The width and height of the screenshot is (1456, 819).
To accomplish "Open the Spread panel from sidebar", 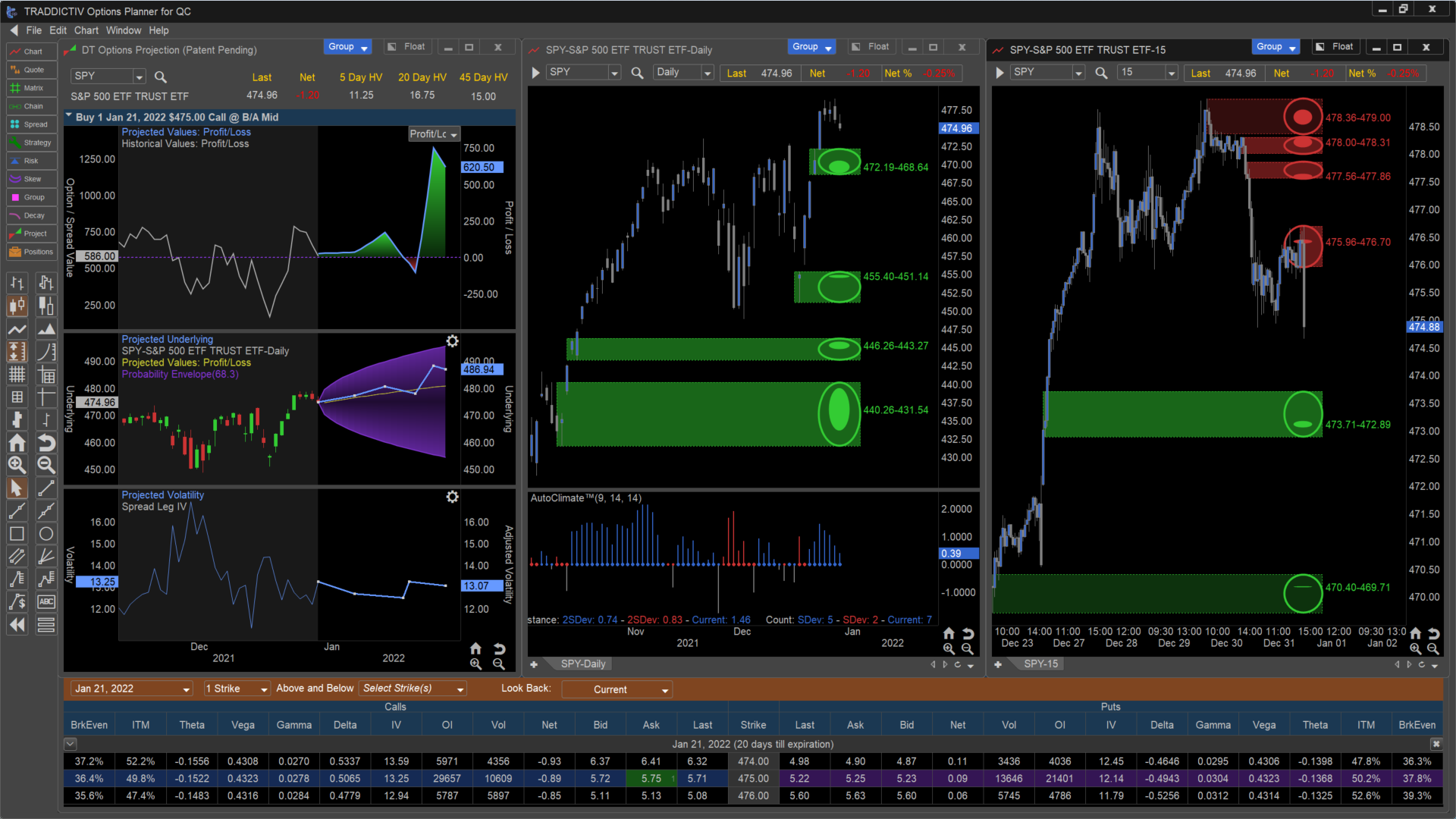I will [31, 124].
